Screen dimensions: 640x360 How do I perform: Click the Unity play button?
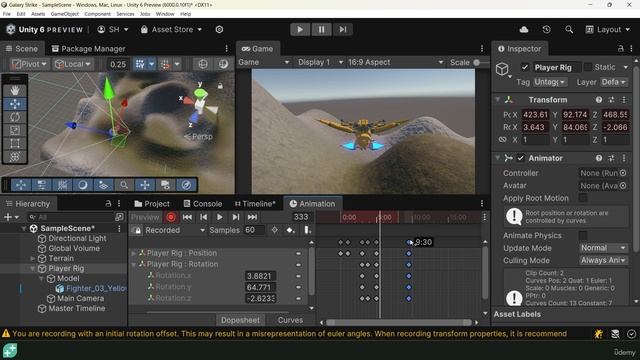click(x=300, y=29)
